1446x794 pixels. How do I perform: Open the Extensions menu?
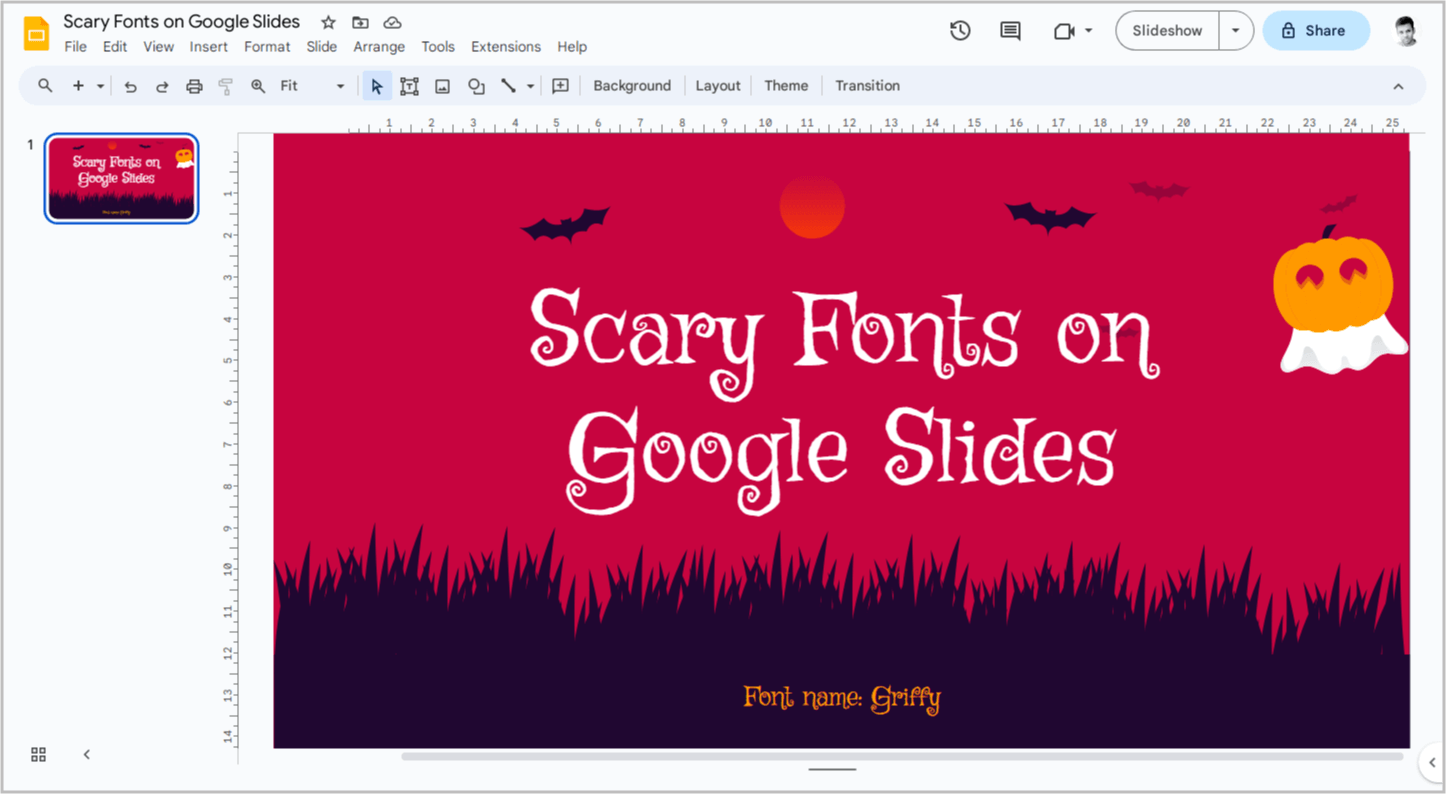pos(506,47)
